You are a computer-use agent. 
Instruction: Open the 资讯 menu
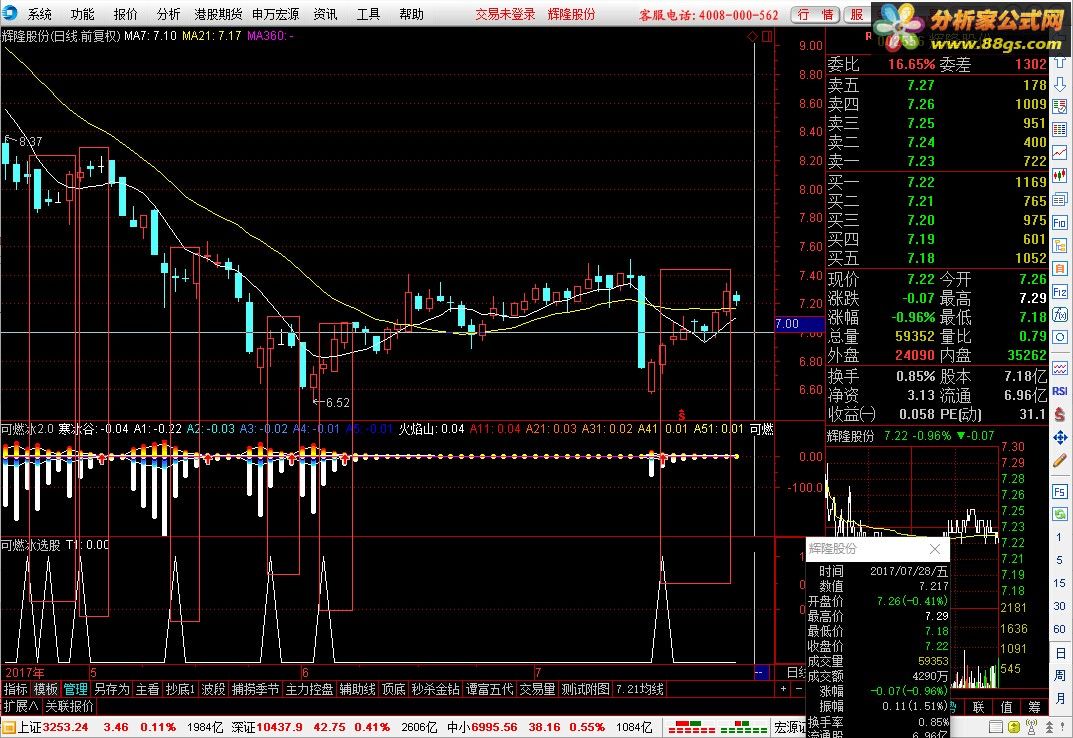(325, 14)
